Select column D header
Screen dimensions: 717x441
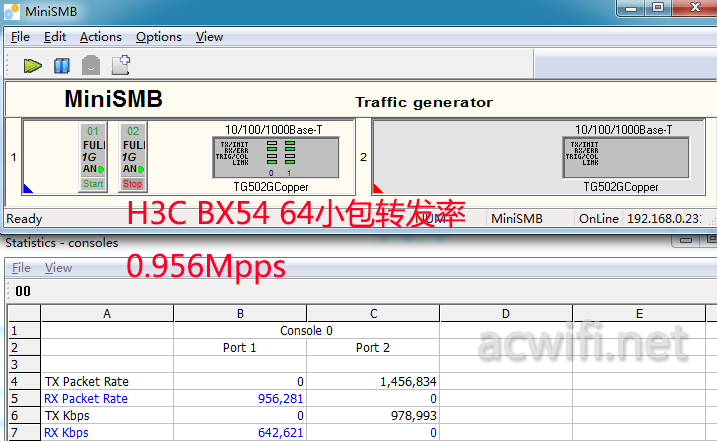(x=506, y=314)
